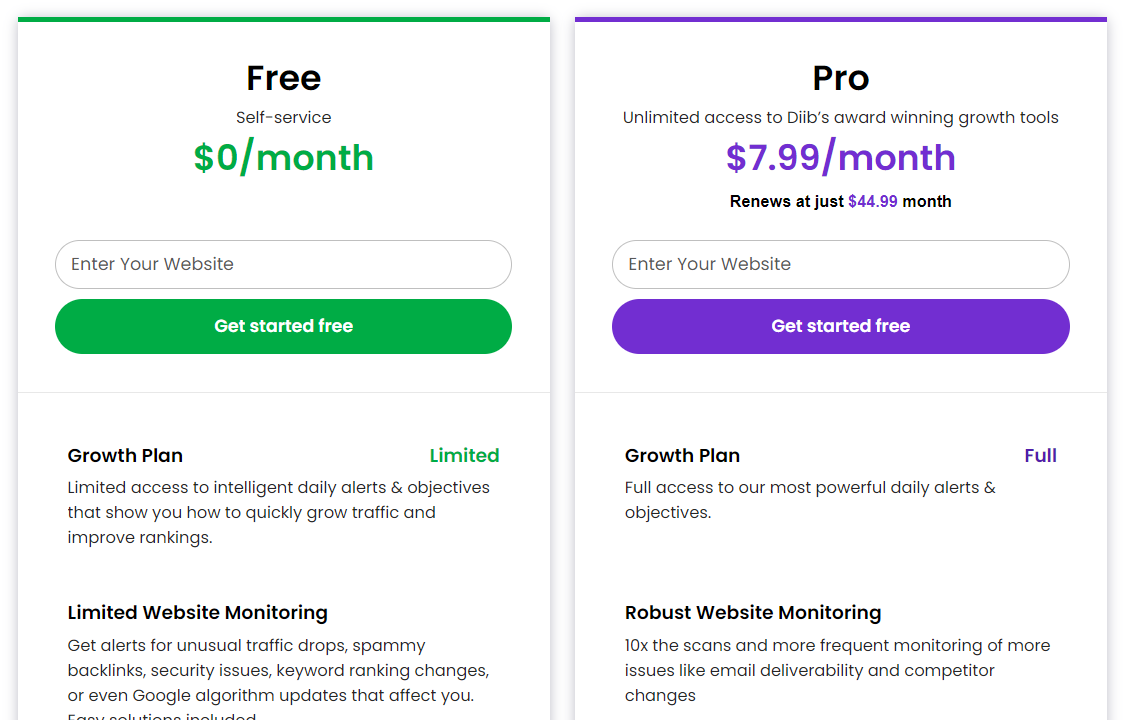Click the Growth Plan heading in Free column
The image size is (1126, 720).
tap(125, 456)
